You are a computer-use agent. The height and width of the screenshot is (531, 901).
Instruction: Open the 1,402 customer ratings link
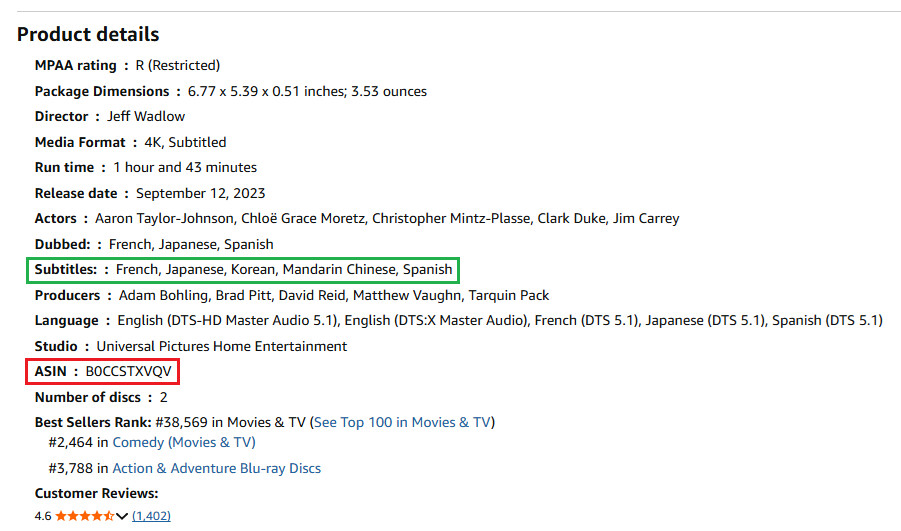point(151,516)
